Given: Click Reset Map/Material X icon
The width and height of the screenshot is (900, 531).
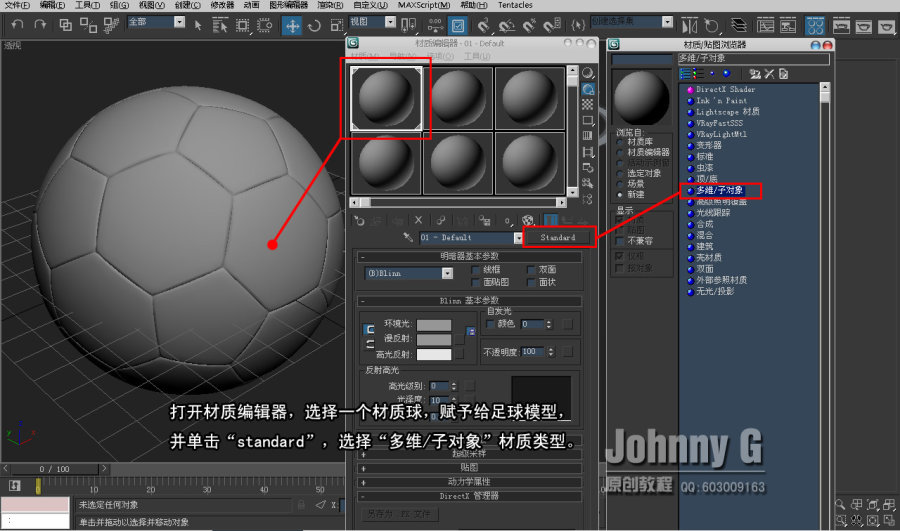Looking at the screenshot, I should [x=418, y=220].
